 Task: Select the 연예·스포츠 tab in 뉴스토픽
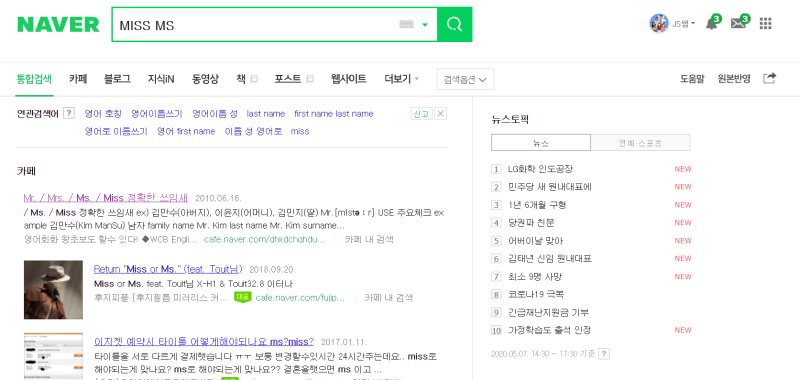[x=640, y=143]
